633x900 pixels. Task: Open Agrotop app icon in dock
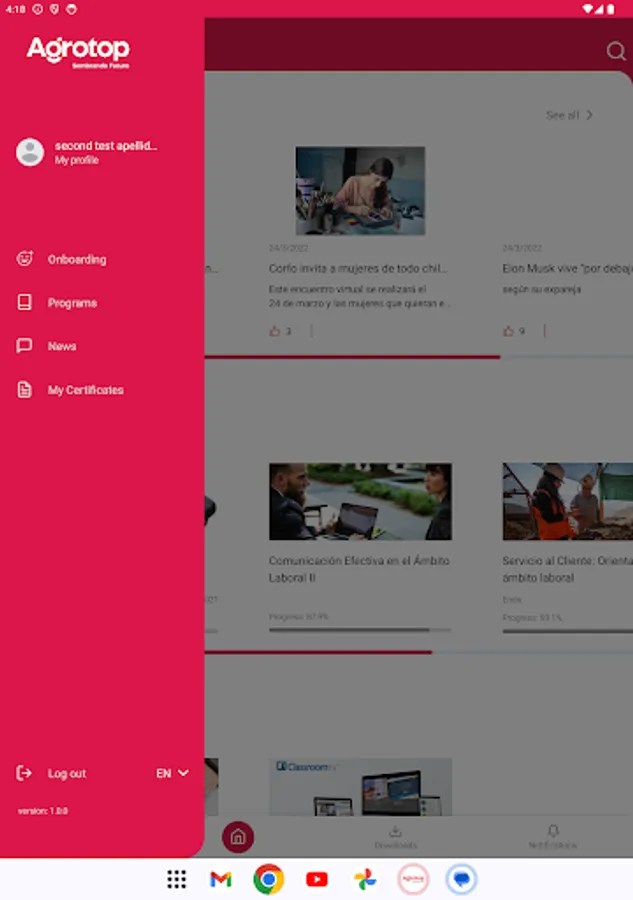[413, 879]
